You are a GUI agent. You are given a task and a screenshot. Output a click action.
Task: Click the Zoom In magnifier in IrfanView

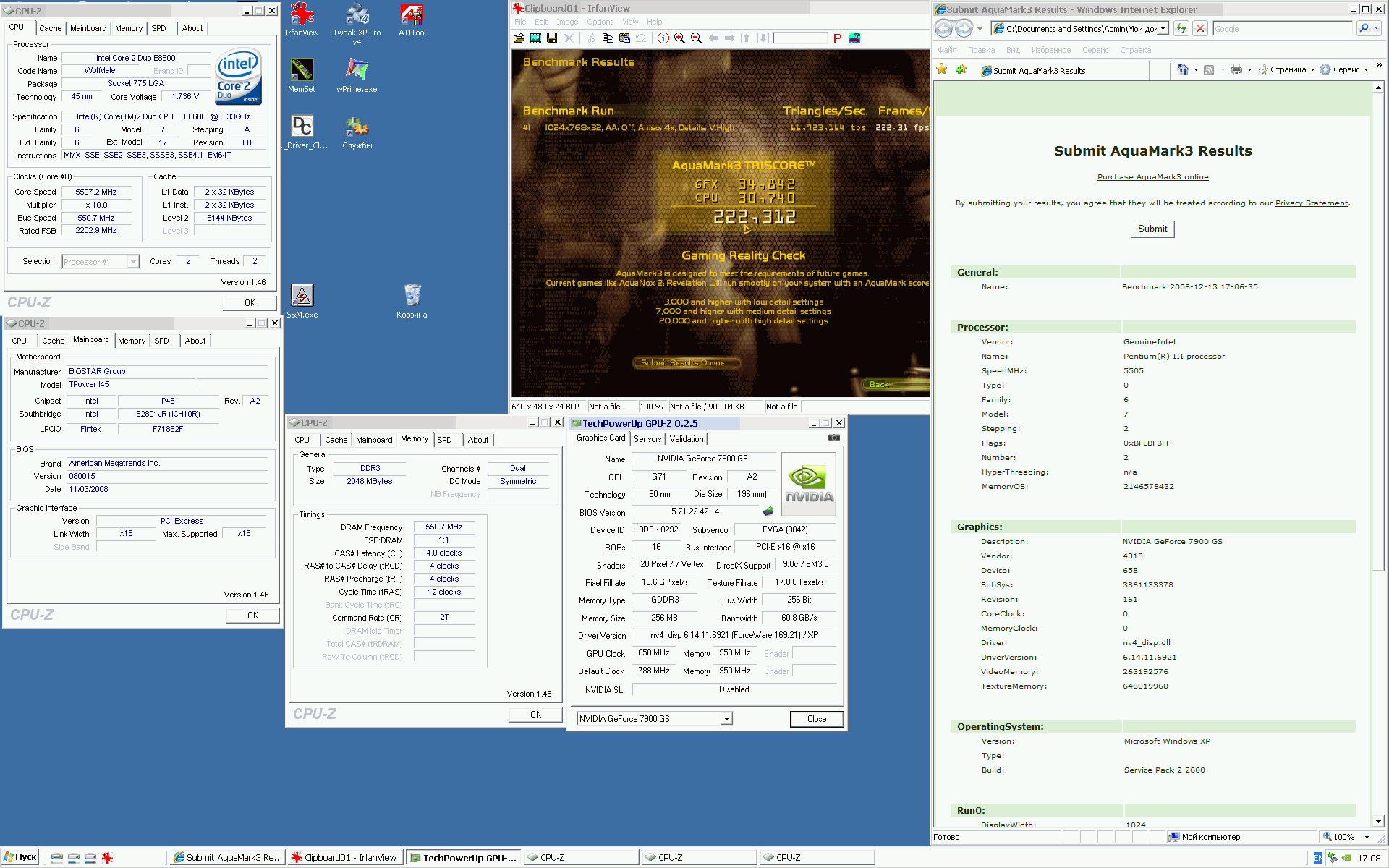(x=680, y=38)
